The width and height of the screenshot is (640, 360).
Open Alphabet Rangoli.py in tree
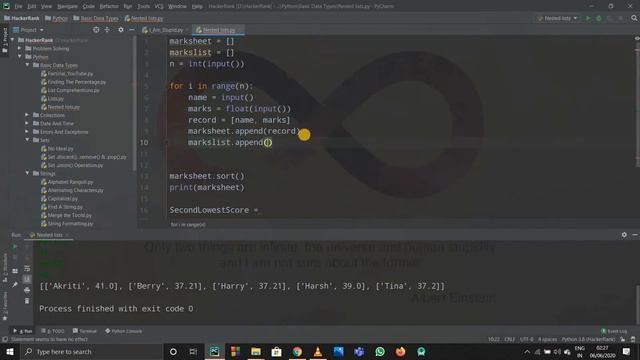click(x=71, y=182)
